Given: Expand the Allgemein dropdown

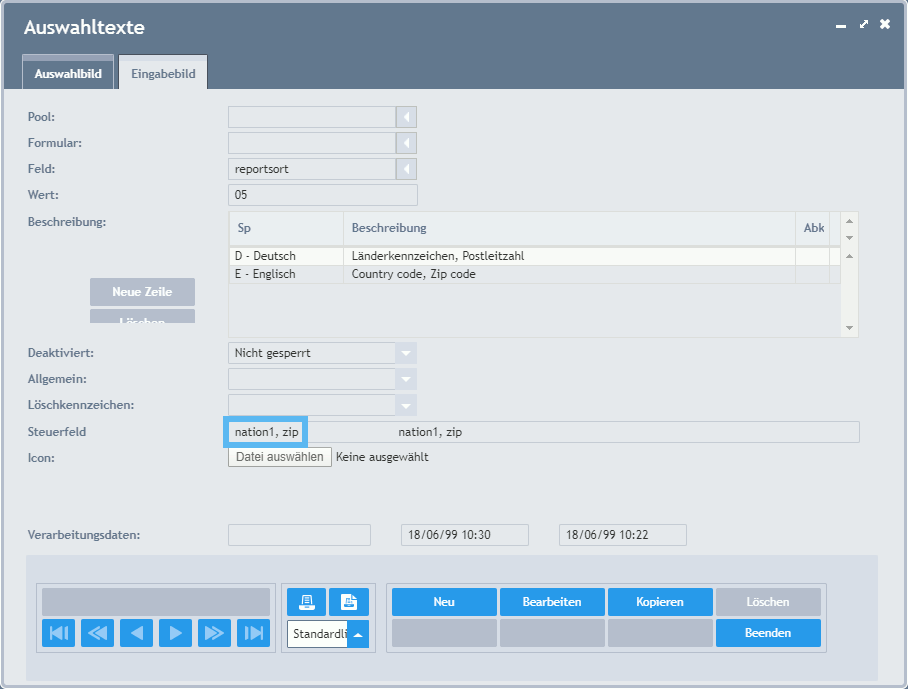Looking at the screenshot, I should [406, 379].
